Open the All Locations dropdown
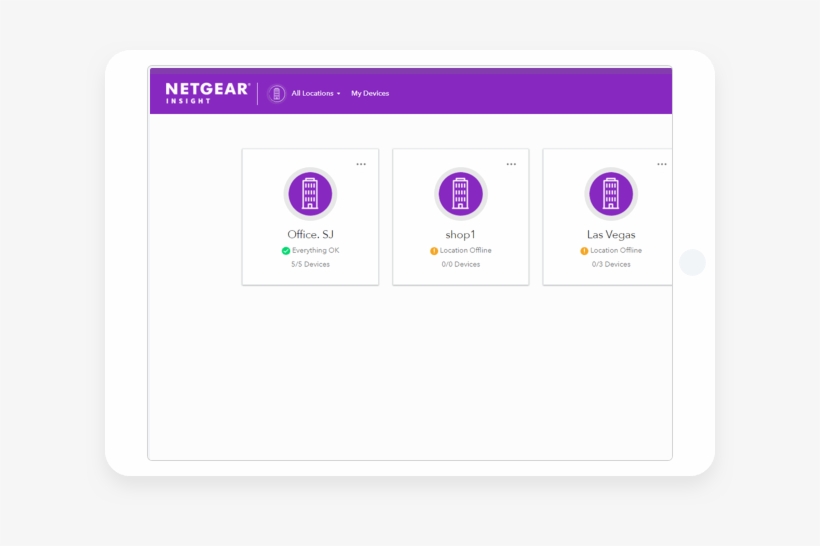Screen dimensions: 820x546 coord(316,93)
